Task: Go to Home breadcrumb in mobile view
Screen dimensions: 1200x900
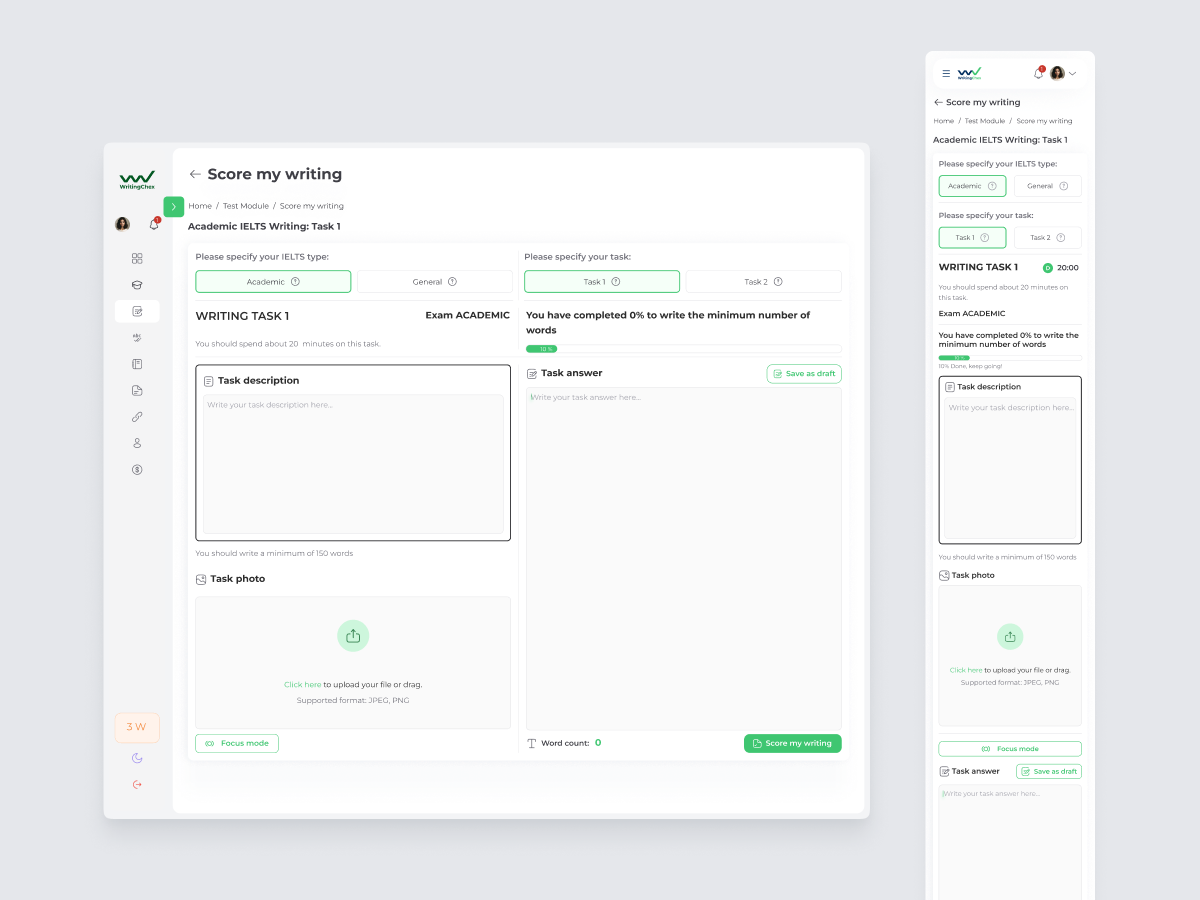Action: (944, 121)
